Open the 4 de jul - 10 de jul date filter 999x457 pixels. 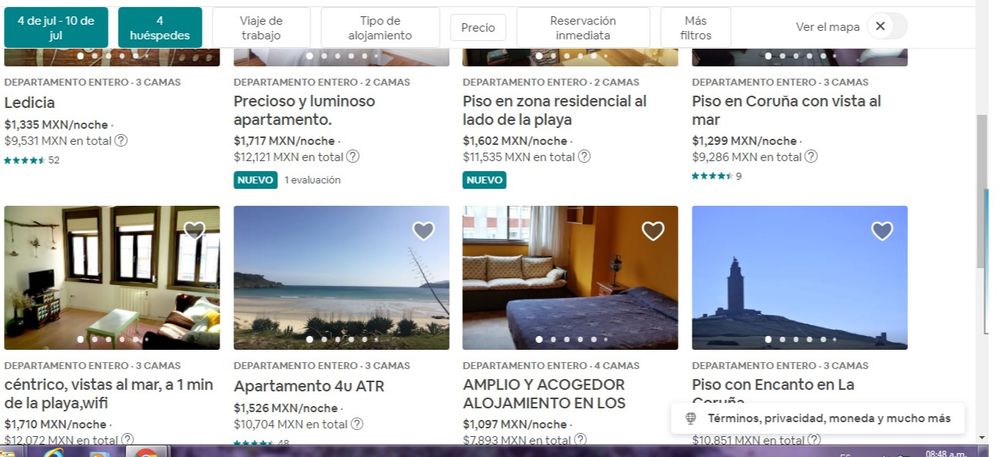(x=56, y=27)
